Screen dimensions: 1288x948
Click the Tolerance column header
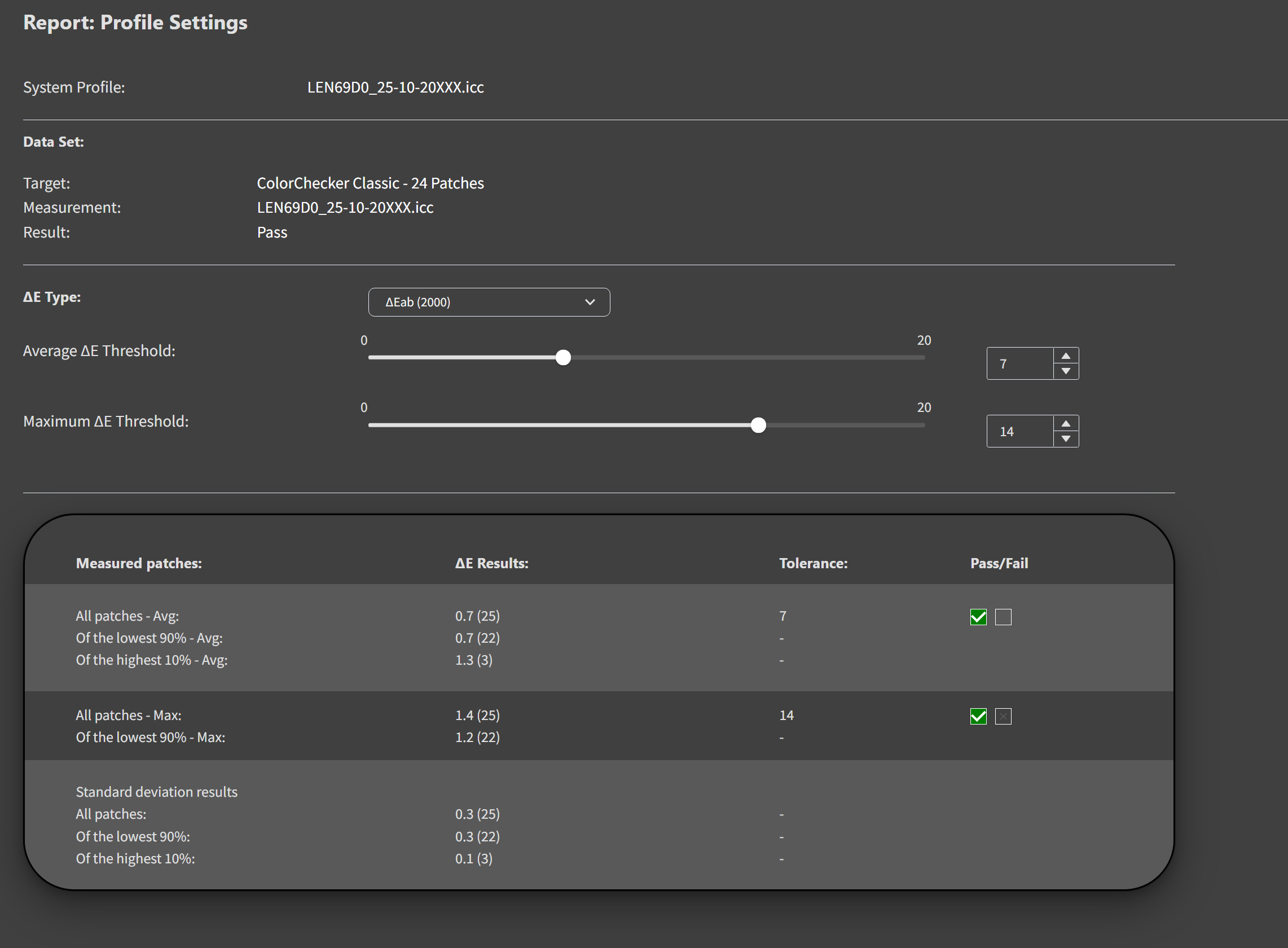pos(813,564)
